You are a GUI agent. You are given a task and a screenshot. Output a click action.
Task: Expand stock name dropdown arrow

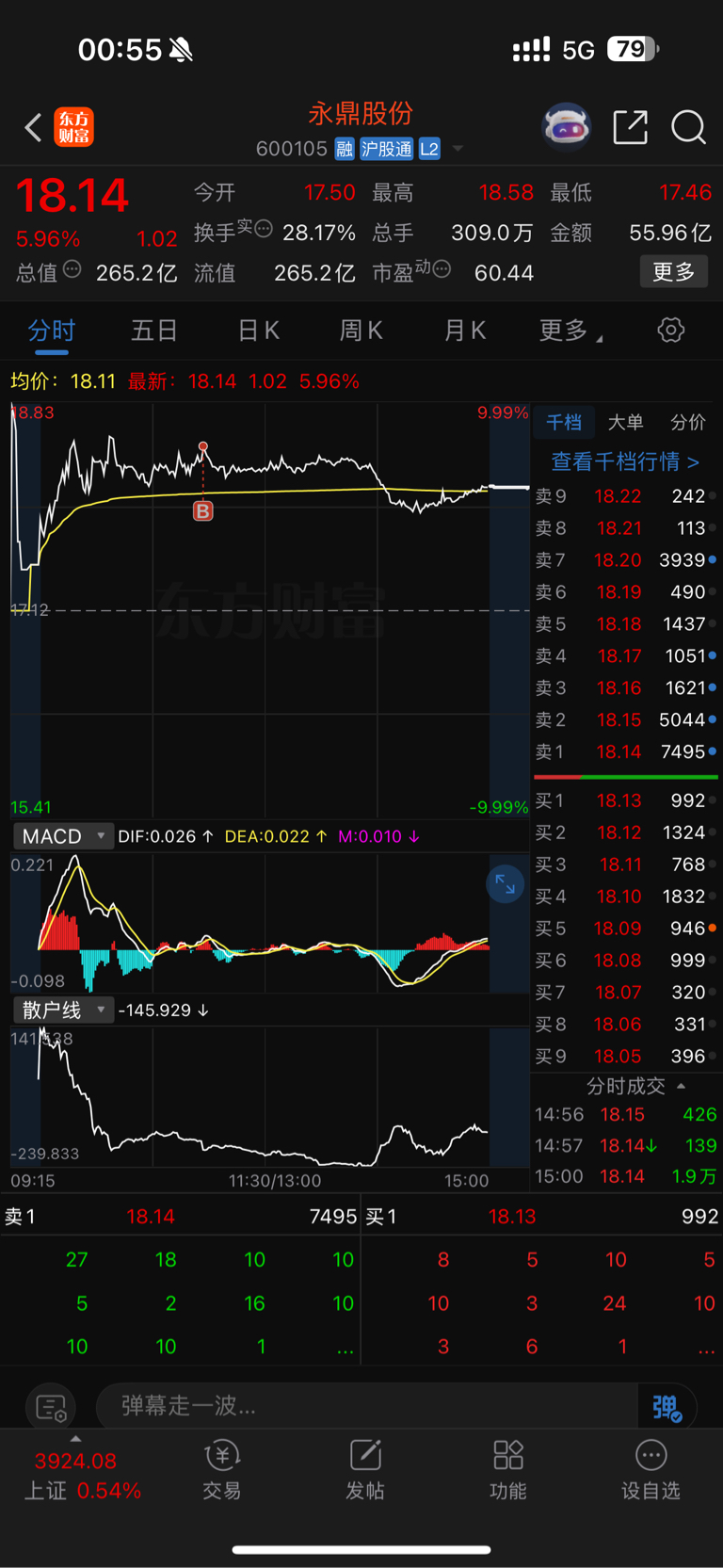(x=458, y=149)
